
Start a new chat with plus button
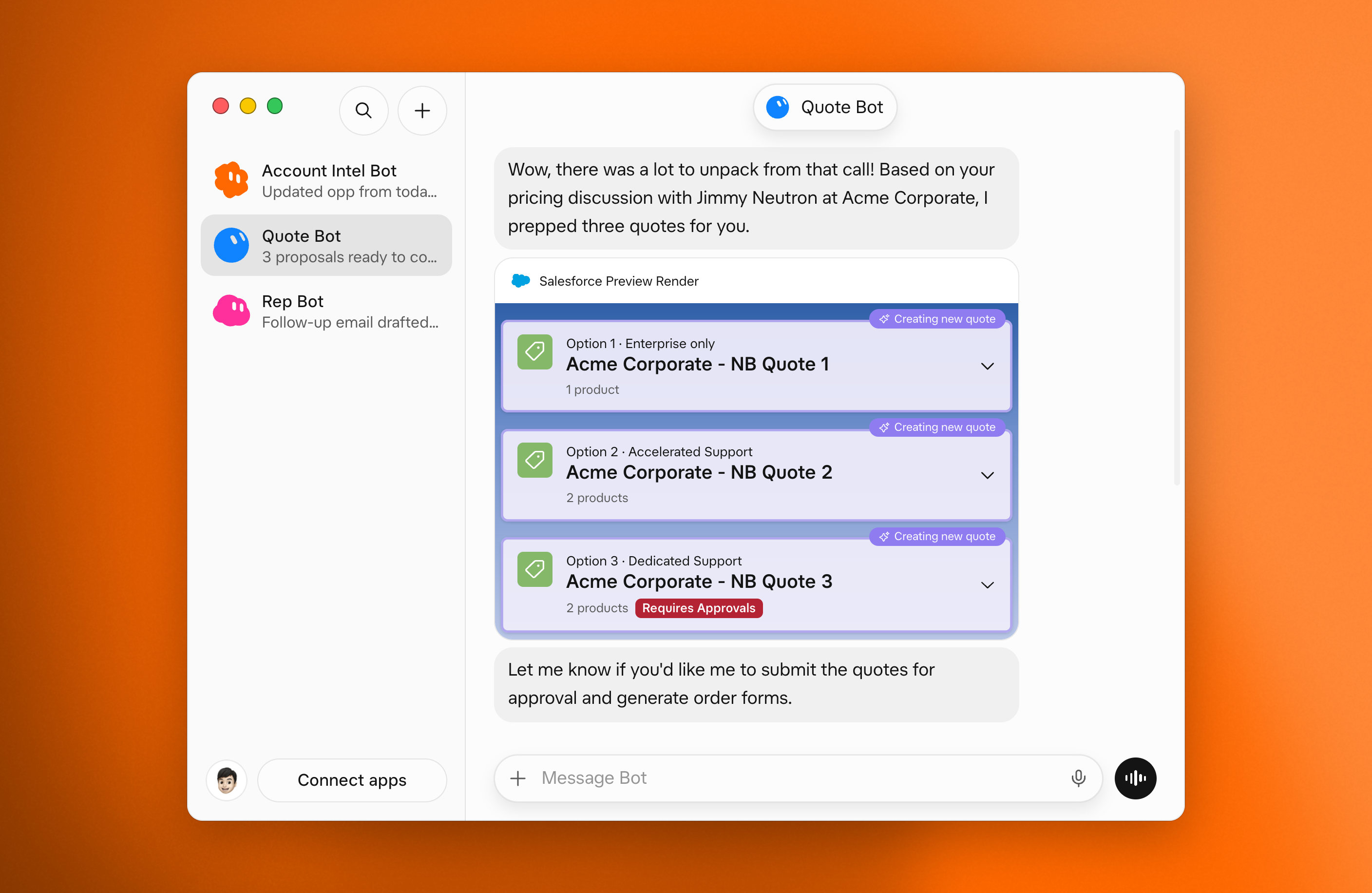pos(422,110)
